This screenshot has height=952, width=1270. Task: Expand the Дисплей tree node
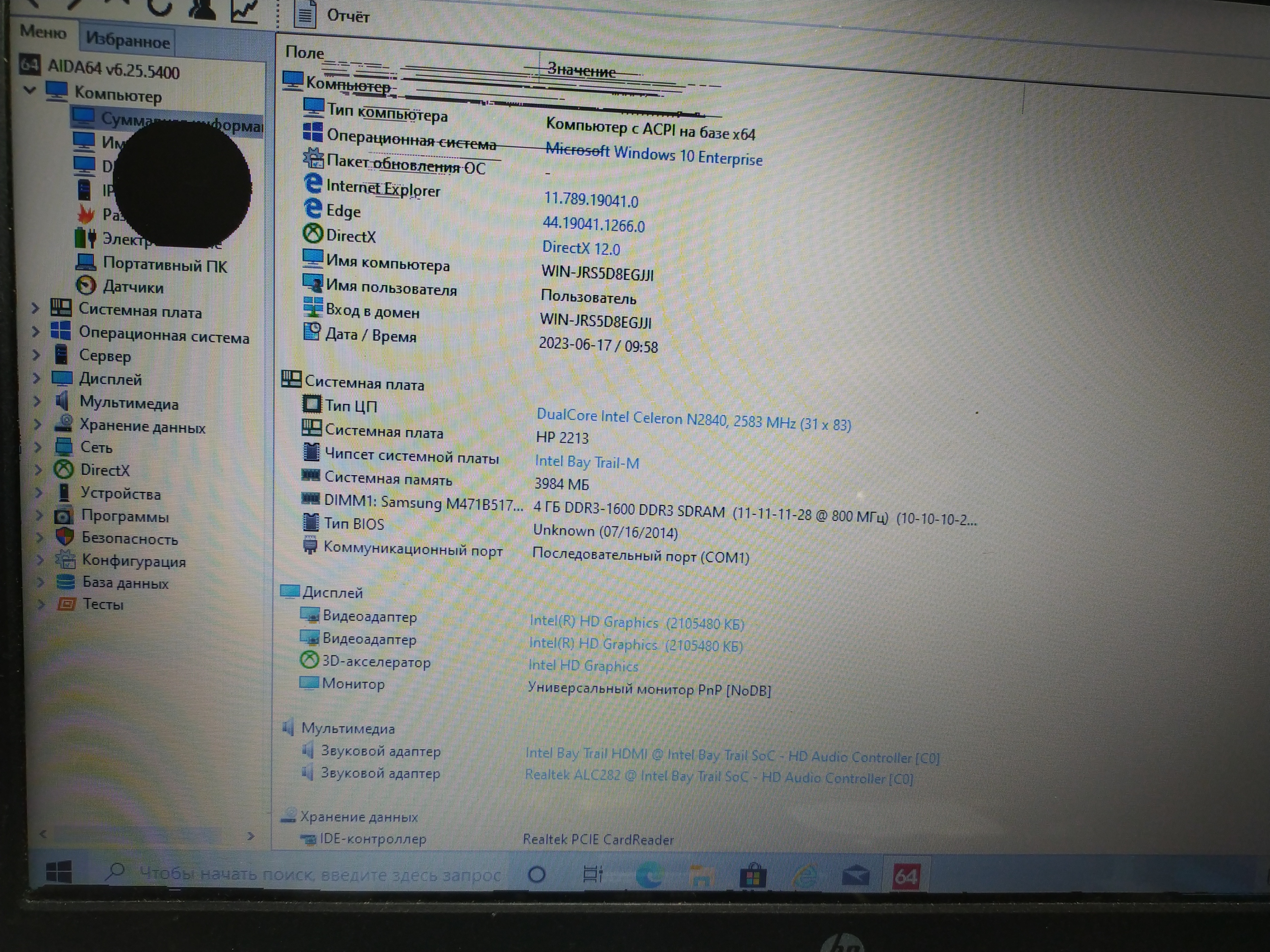[x=36, y=378]
